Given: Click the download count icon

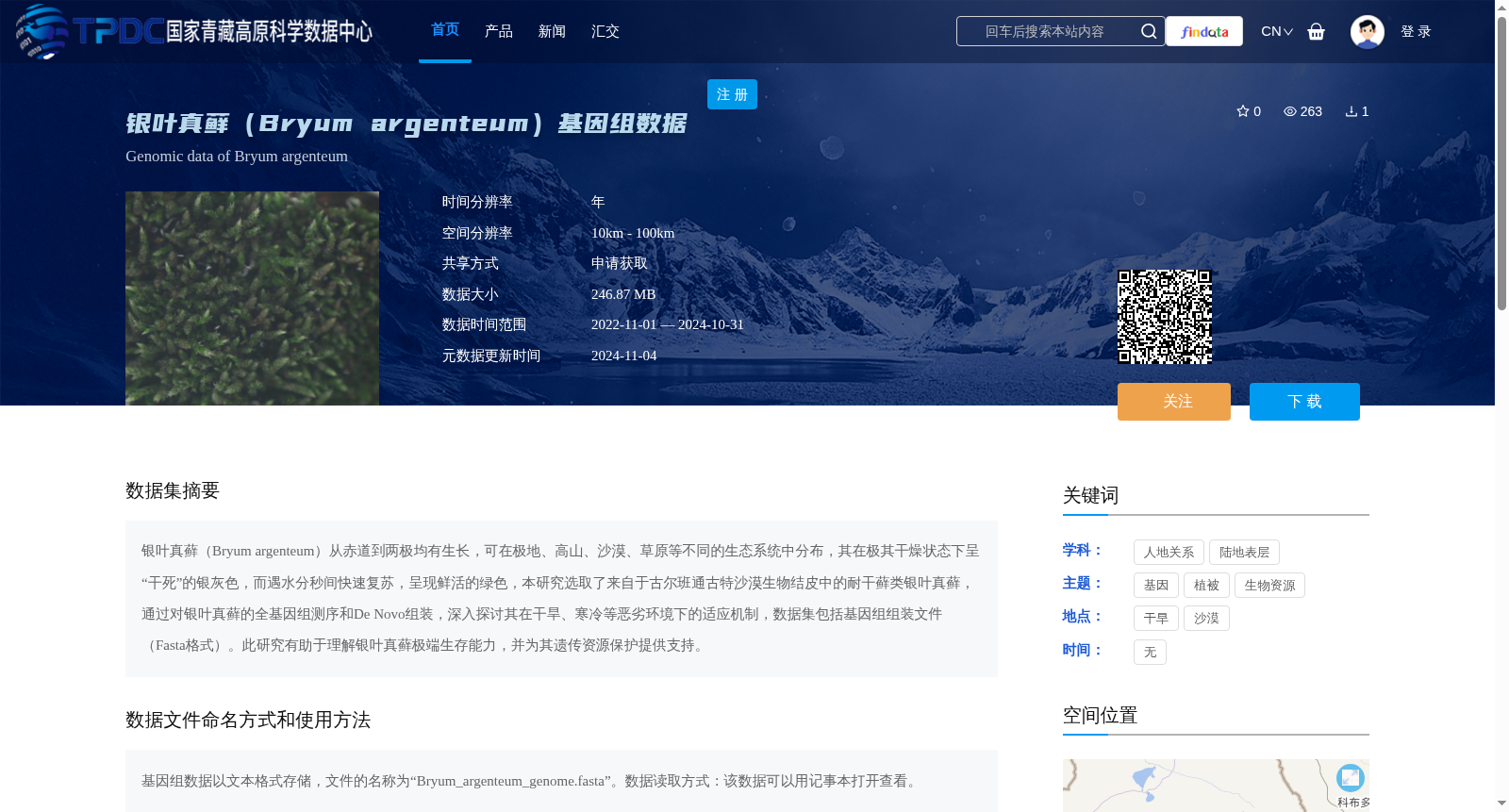Looking at the screenshot, I should point(1351,111).
